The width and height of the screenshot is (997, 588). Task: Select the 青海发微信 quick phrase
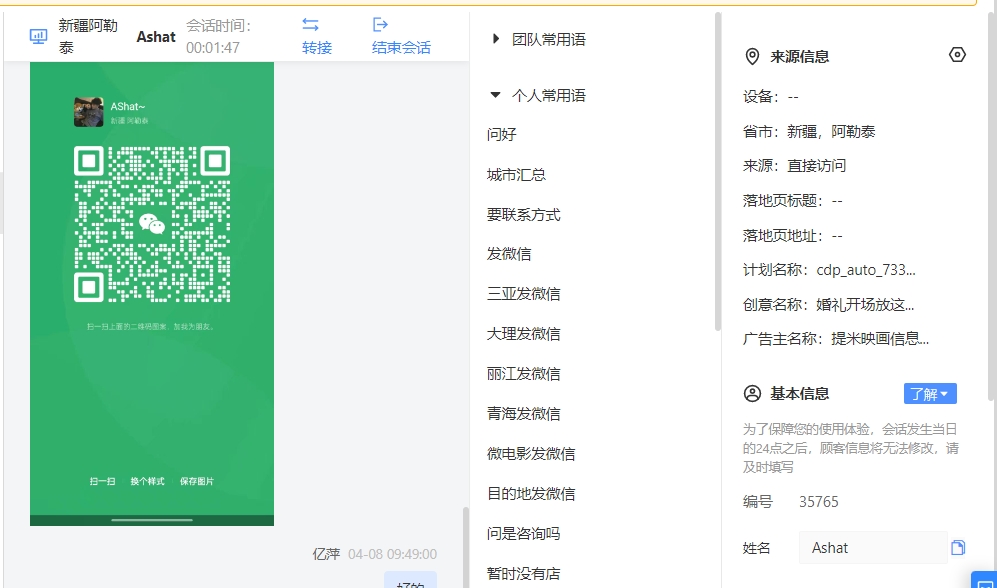point(523,414)
